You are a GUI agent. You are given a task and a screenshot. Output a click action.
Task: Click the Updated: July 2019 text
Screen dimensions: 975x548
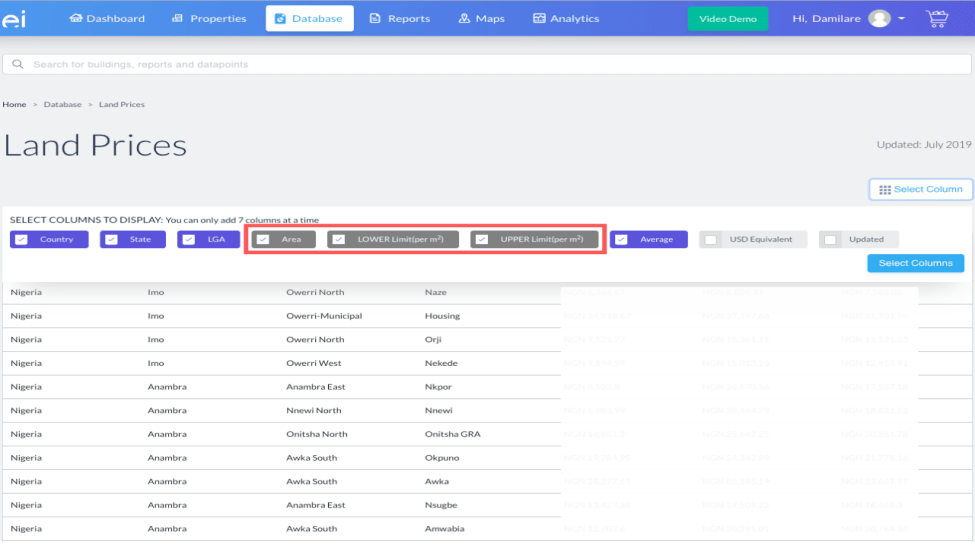[x=924, y=144]
